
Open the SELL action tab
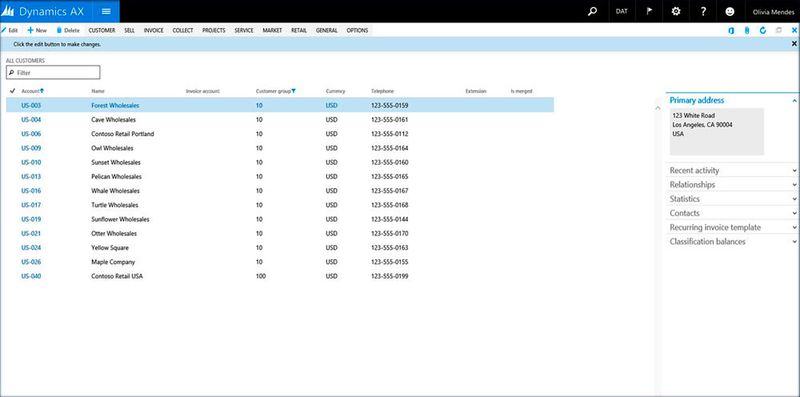point(130,31)
